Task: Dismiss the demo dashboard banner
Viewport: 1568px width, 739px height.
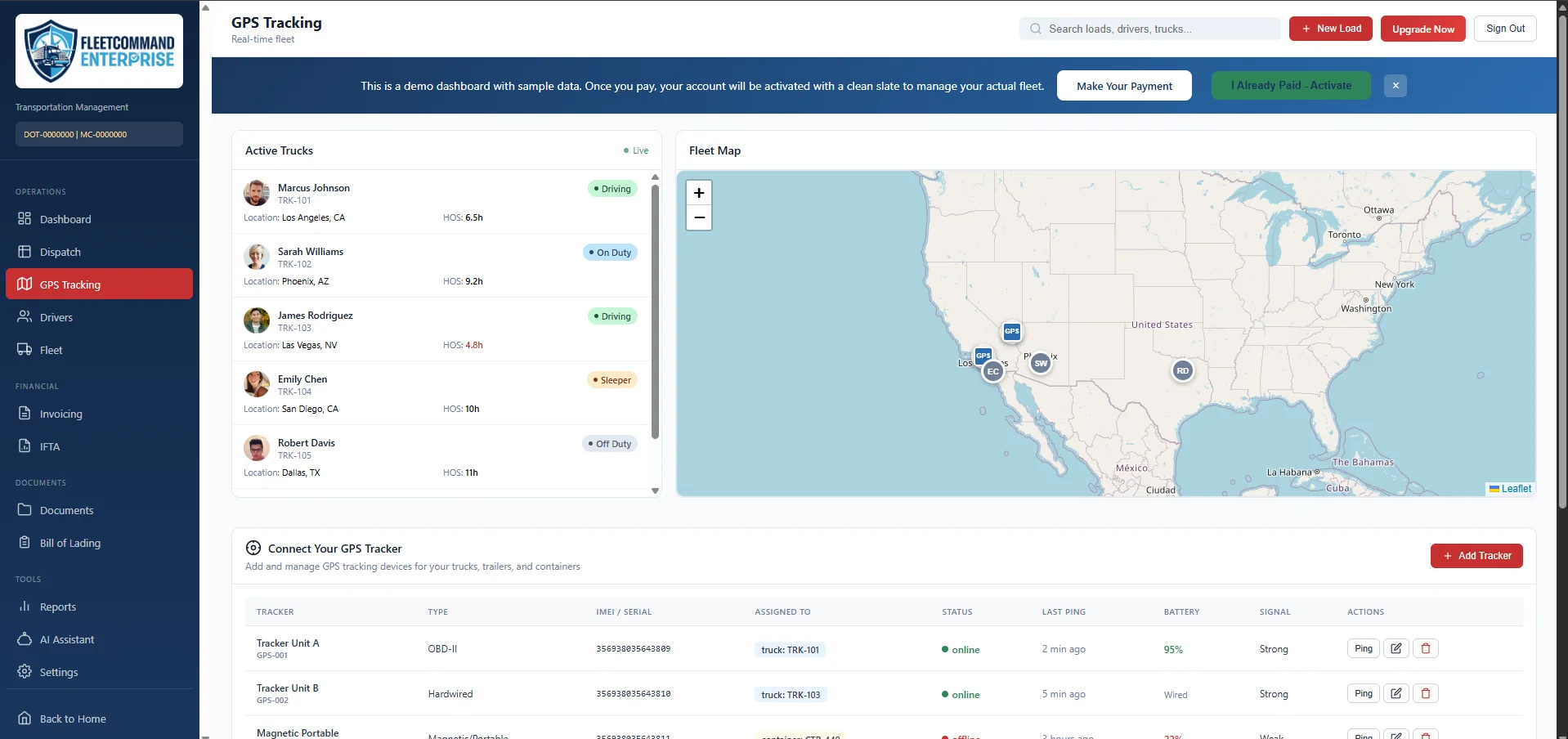Action: (x=1396, y=85)
